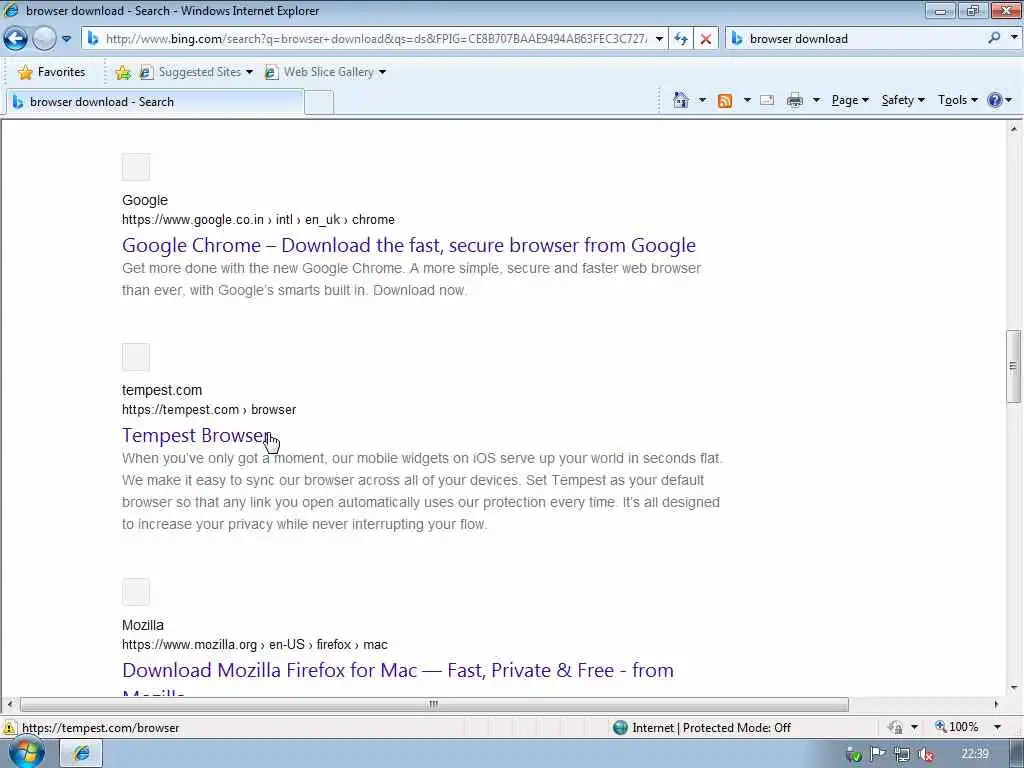This screenshot has height=768, width=1024.
Task: Open the Safety menu
Action: (x=903, y=100)
